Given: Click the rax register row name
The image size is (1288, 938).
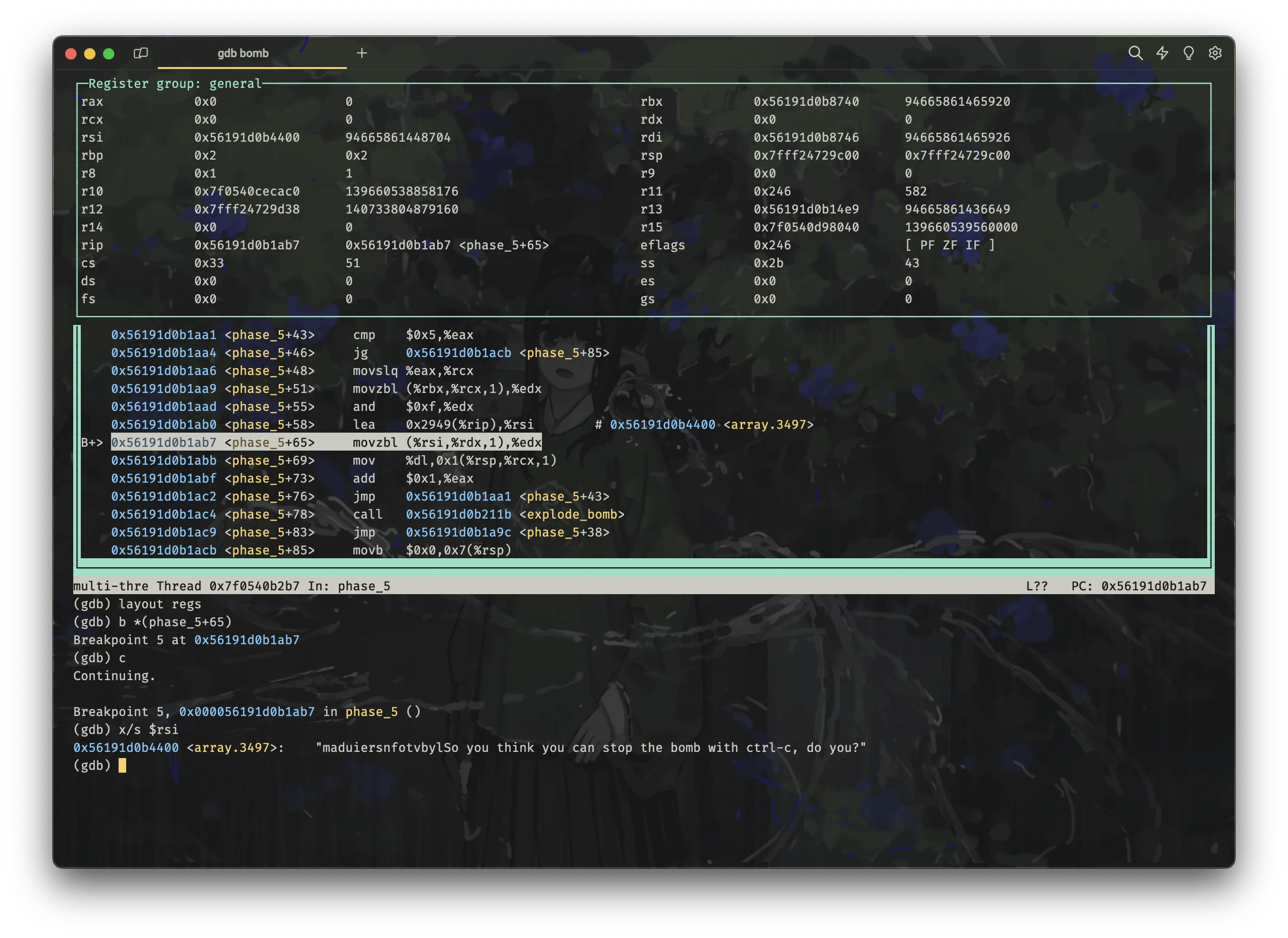Looking at the screenshot, I should point(92,102).
